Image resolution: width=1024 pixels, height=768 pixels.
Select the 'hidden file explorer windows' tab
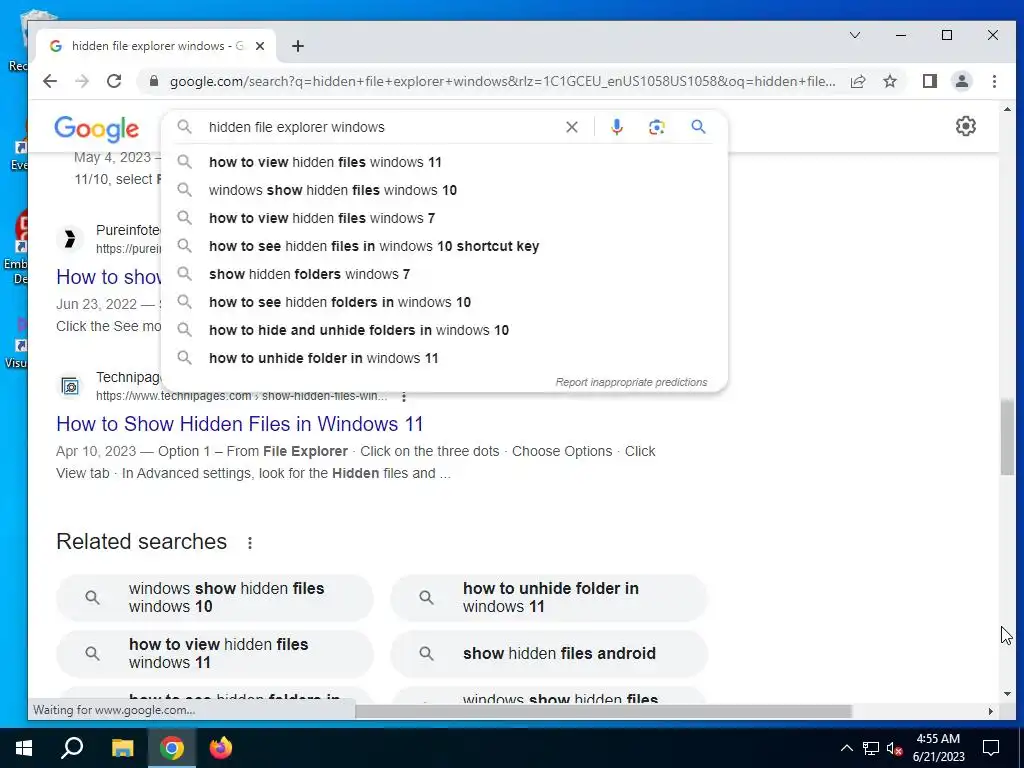(157, 46)
